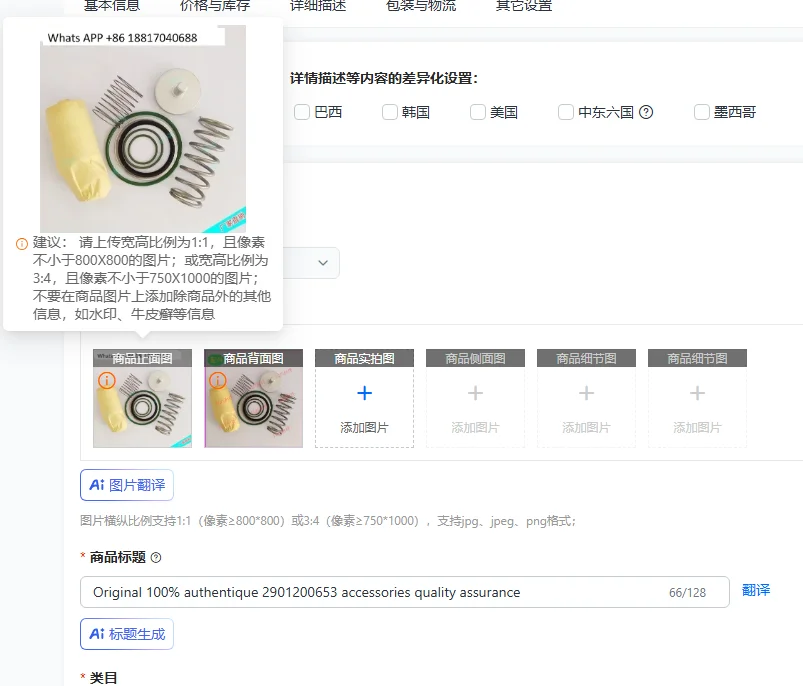Click the help icon next to 中东六国
The image size is (803, 686).
(x=646, y=112)
